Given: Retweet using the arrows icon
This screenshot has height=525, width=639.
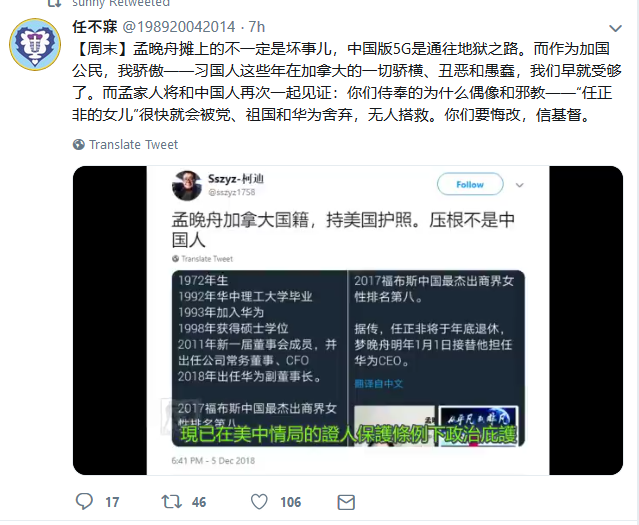Looking at the screenshot, I should click(x=172, y=501).
